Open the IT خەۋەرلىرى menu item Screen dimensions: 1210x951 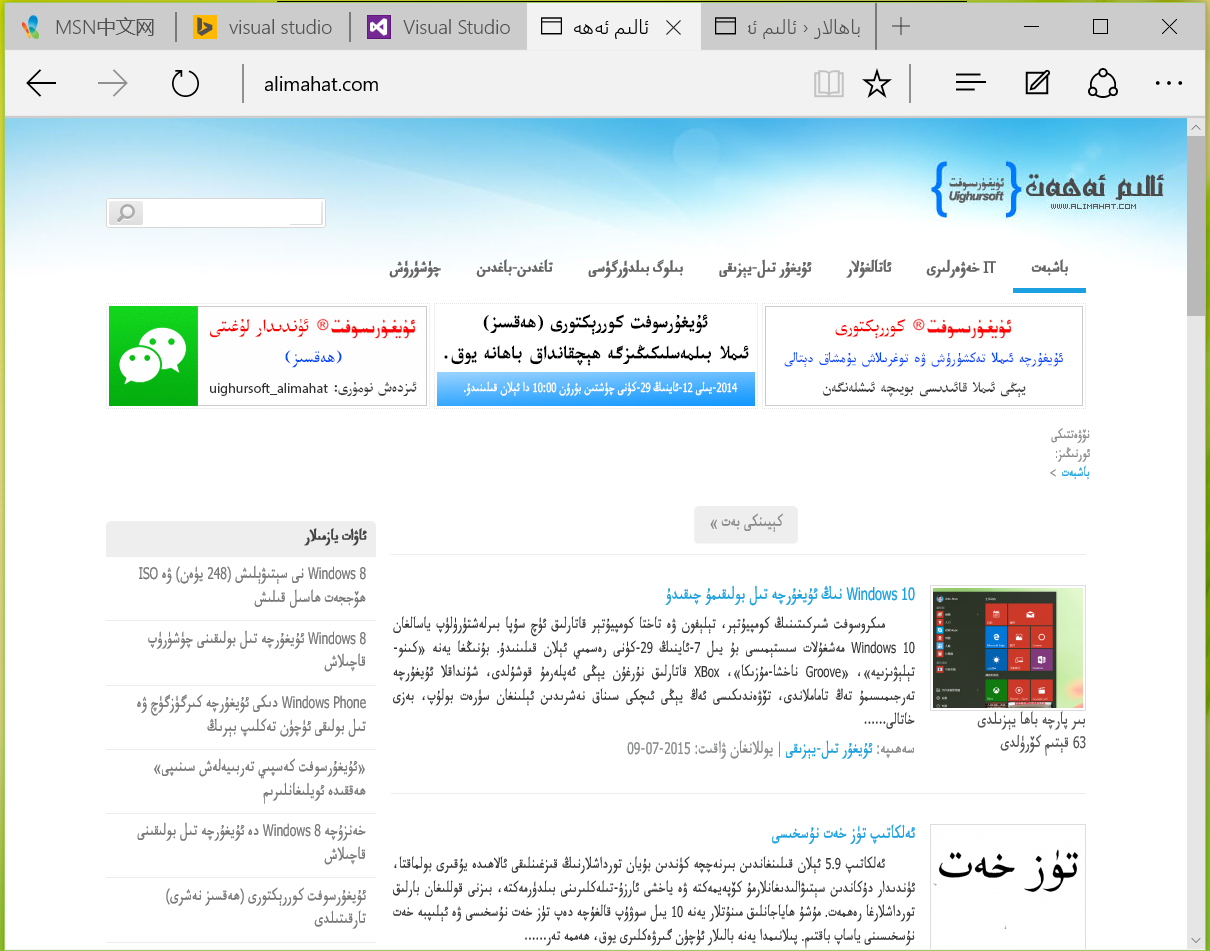click(x=960, y=268)
